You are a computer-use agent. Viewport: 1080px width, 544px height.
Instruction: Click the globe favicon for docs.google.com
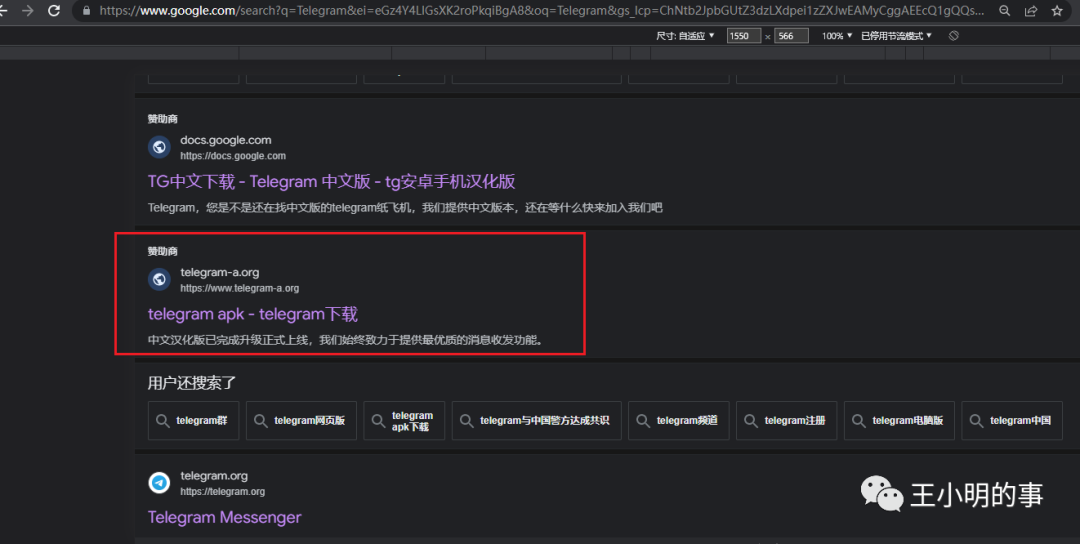(159, 147)
